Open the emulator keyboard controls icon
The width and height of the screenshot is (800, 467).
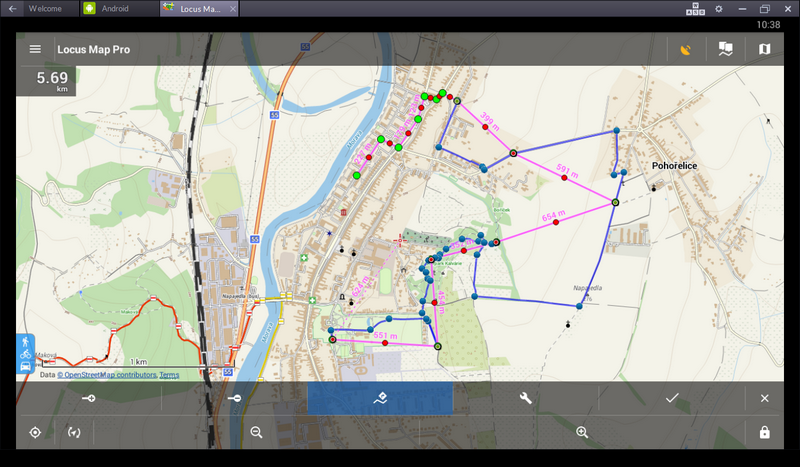pos(695,9)
